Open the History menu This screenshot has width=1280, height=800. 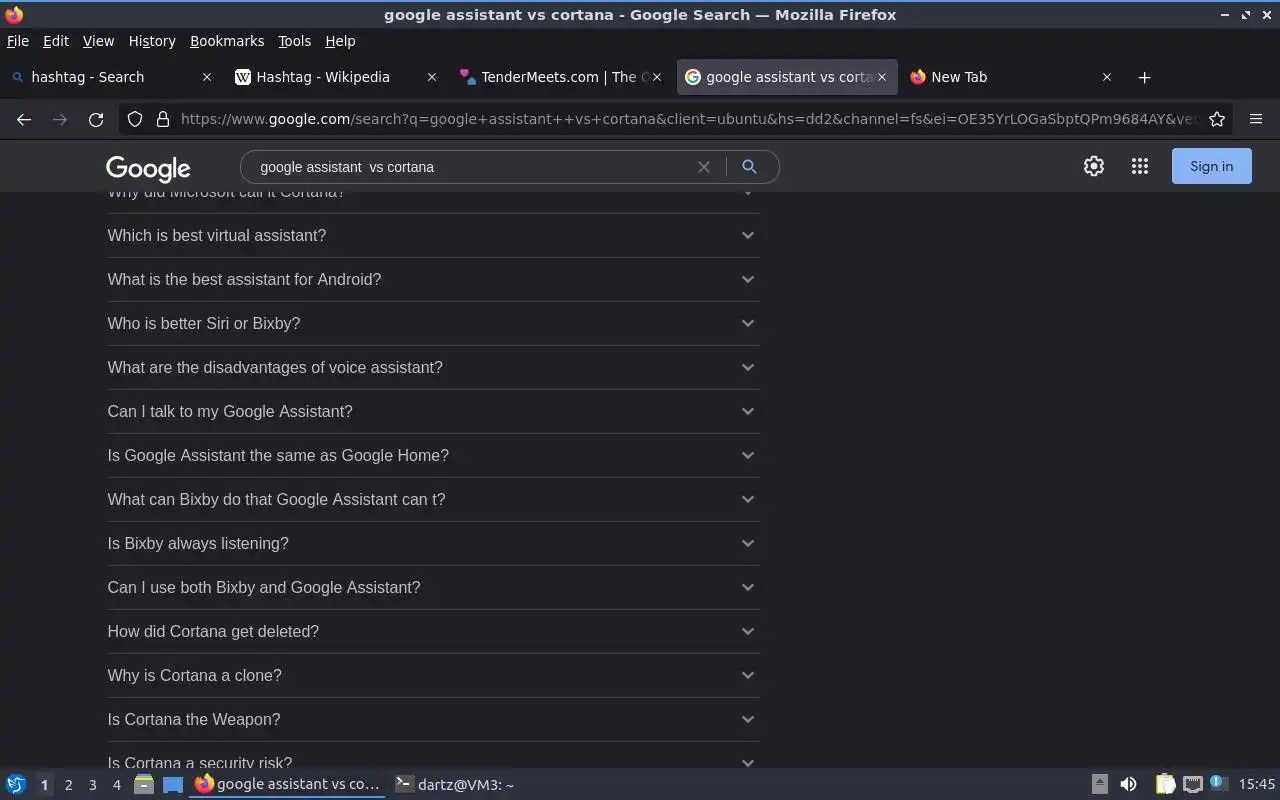[x=152, y=41]
